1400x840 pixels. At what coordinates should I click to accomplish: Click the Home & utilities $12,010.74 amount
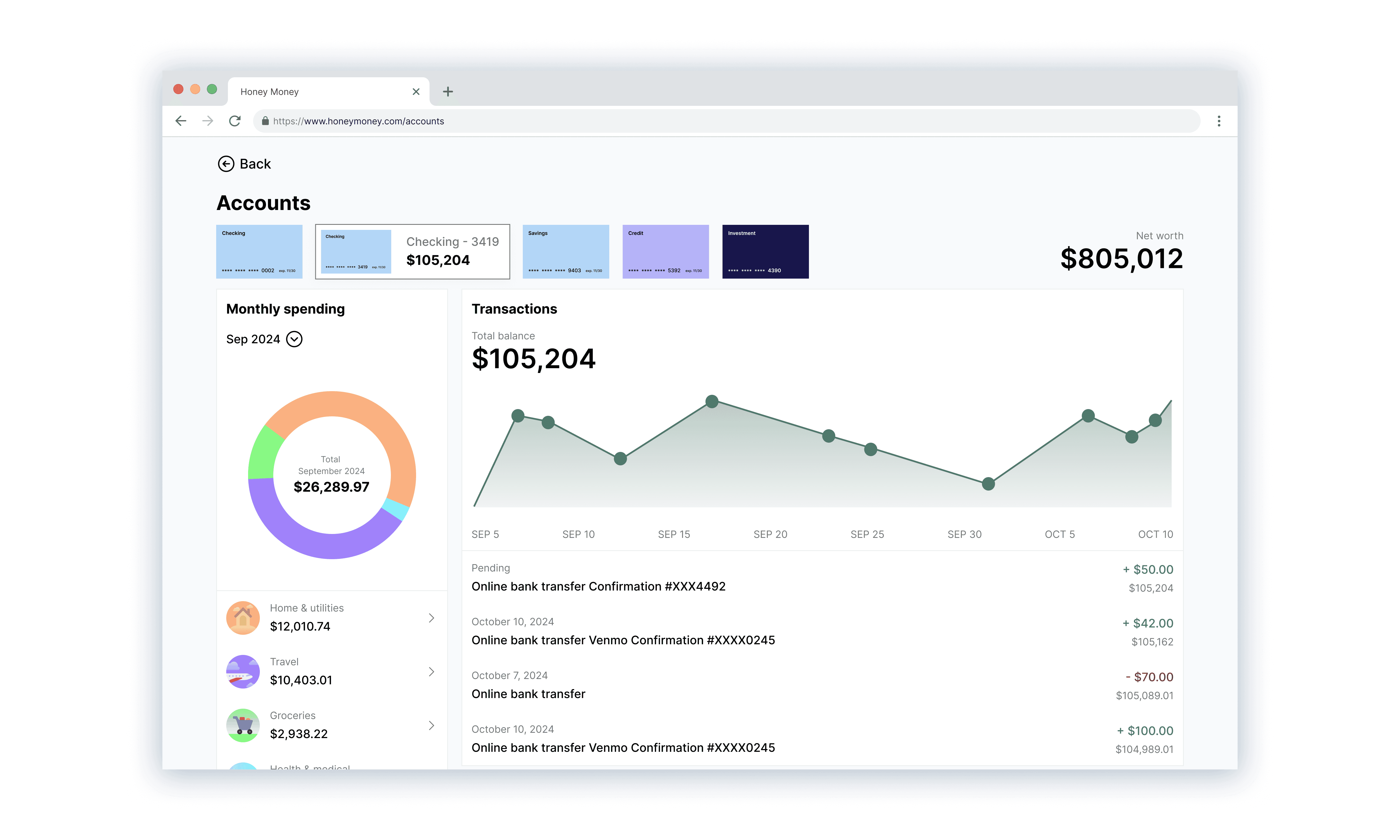(x=300, y=627)
